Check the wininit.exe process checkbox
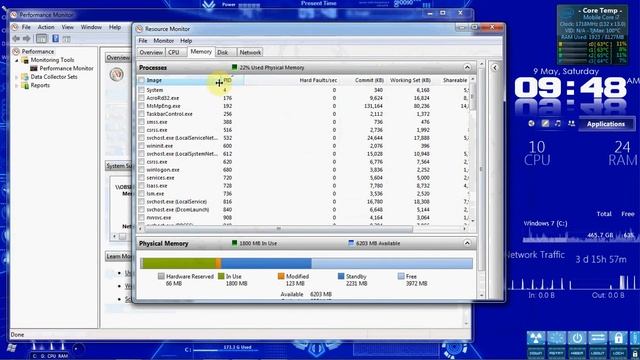 [x=142, y=146]
